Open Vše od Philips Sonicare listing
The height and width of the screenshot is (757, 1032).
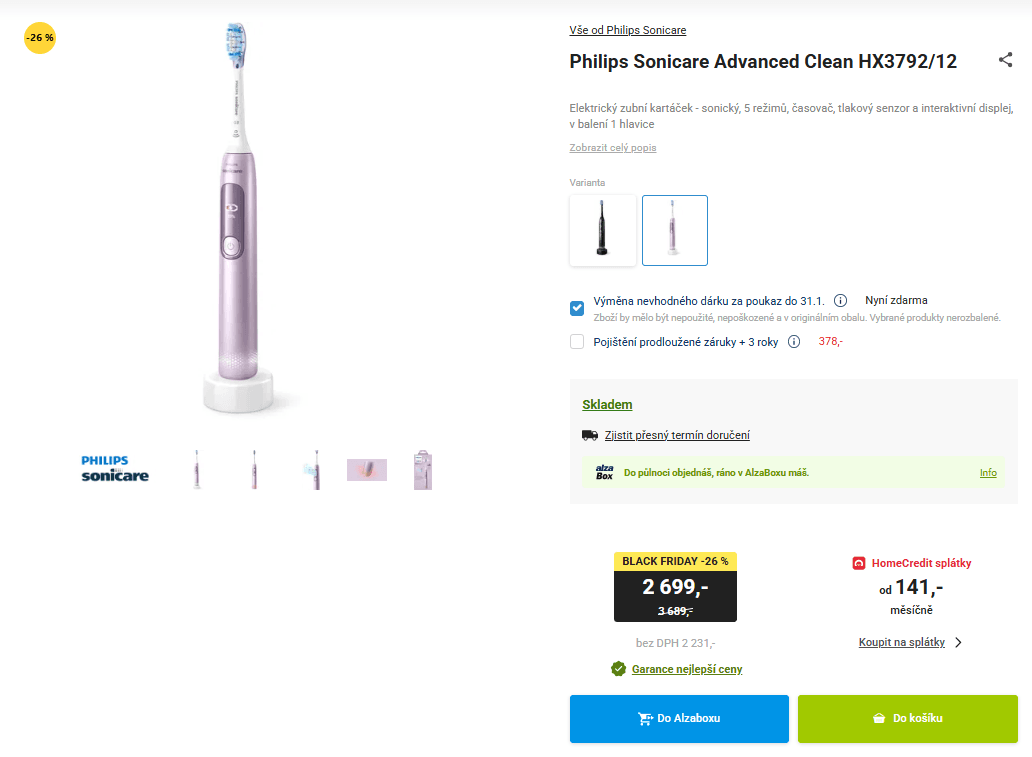[x=627, y=30]
